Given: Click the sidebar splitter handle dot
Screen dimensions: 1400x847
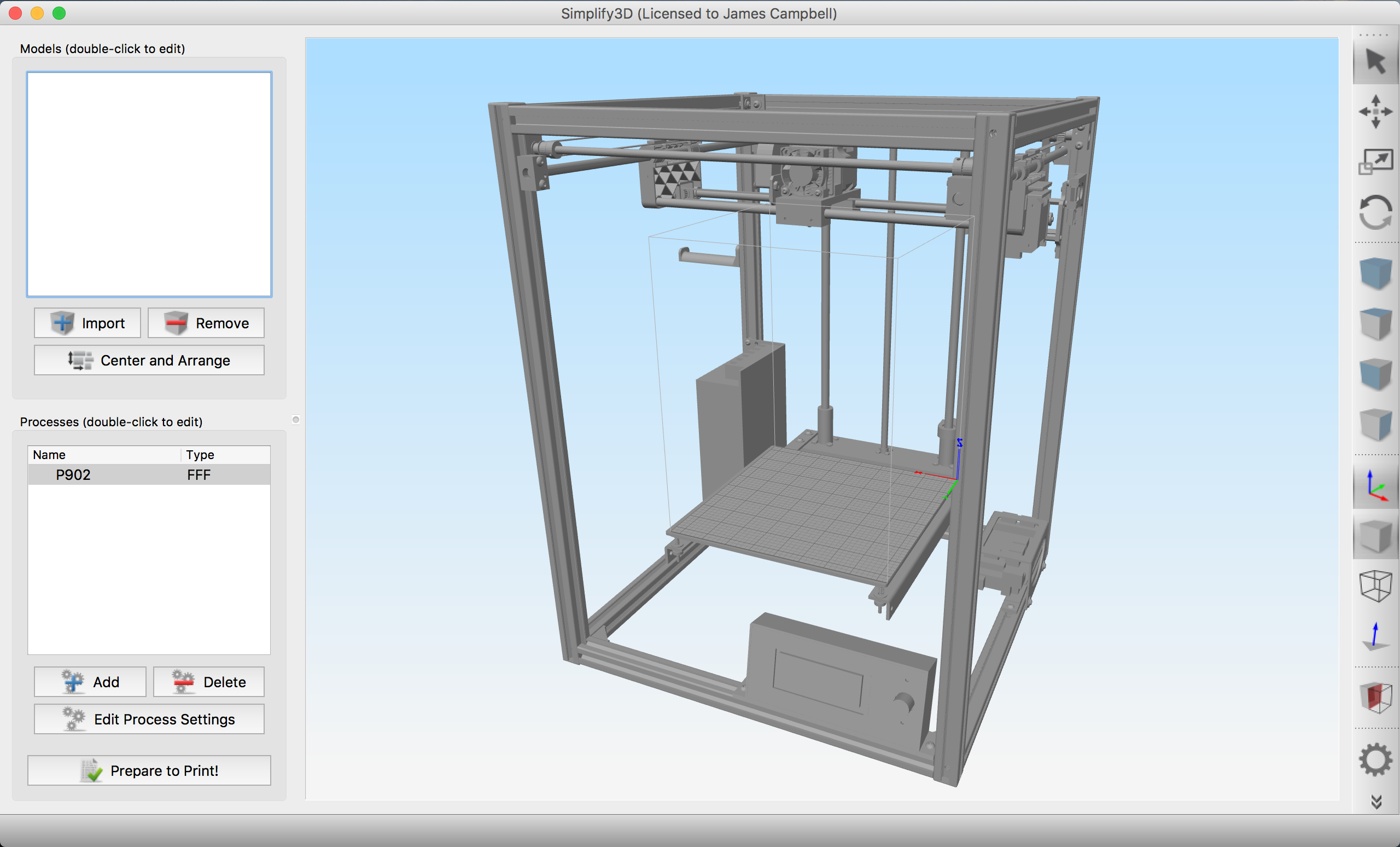Looking at the screenshot, I should 295,420.
